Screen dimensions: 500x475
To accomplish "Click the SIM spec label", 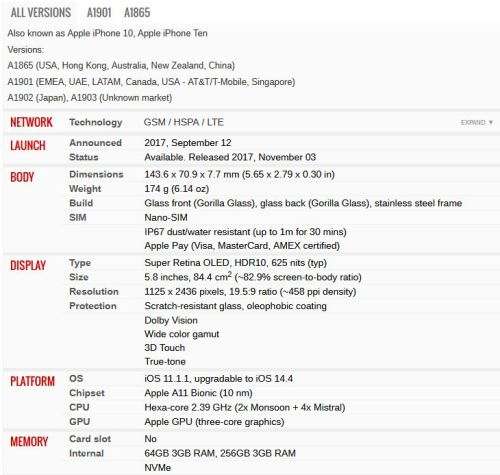I will tap(78, 217).
